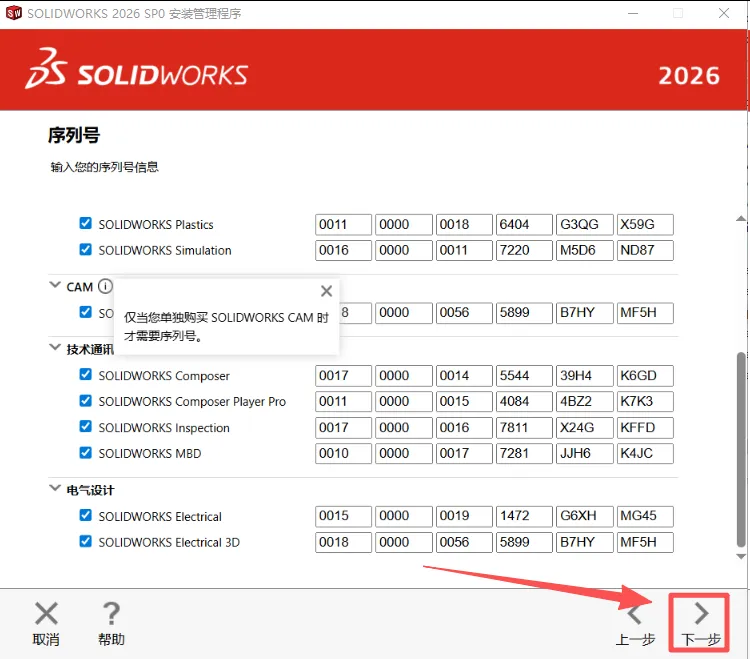Click Simulation serial field 7220
Screen dimensions: 750x659
point(524,250)
